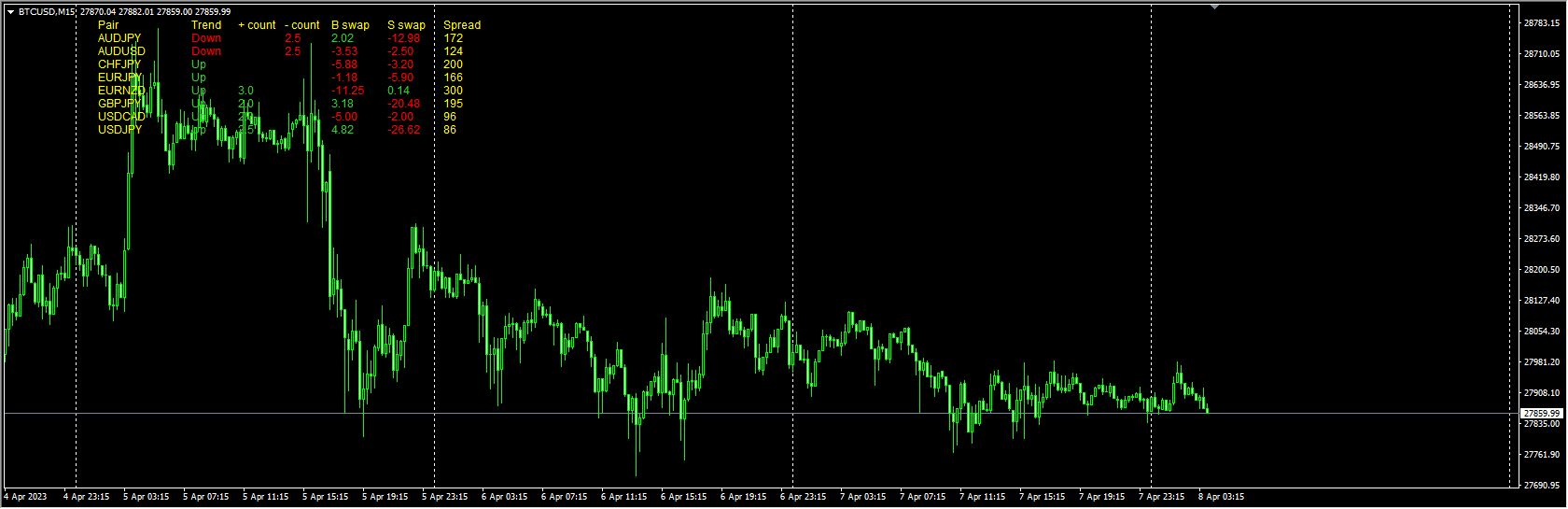Click B swap value -5.00 for USDCAD
This screenshot has height=509, width=1568.
click(x=344, y=117)
